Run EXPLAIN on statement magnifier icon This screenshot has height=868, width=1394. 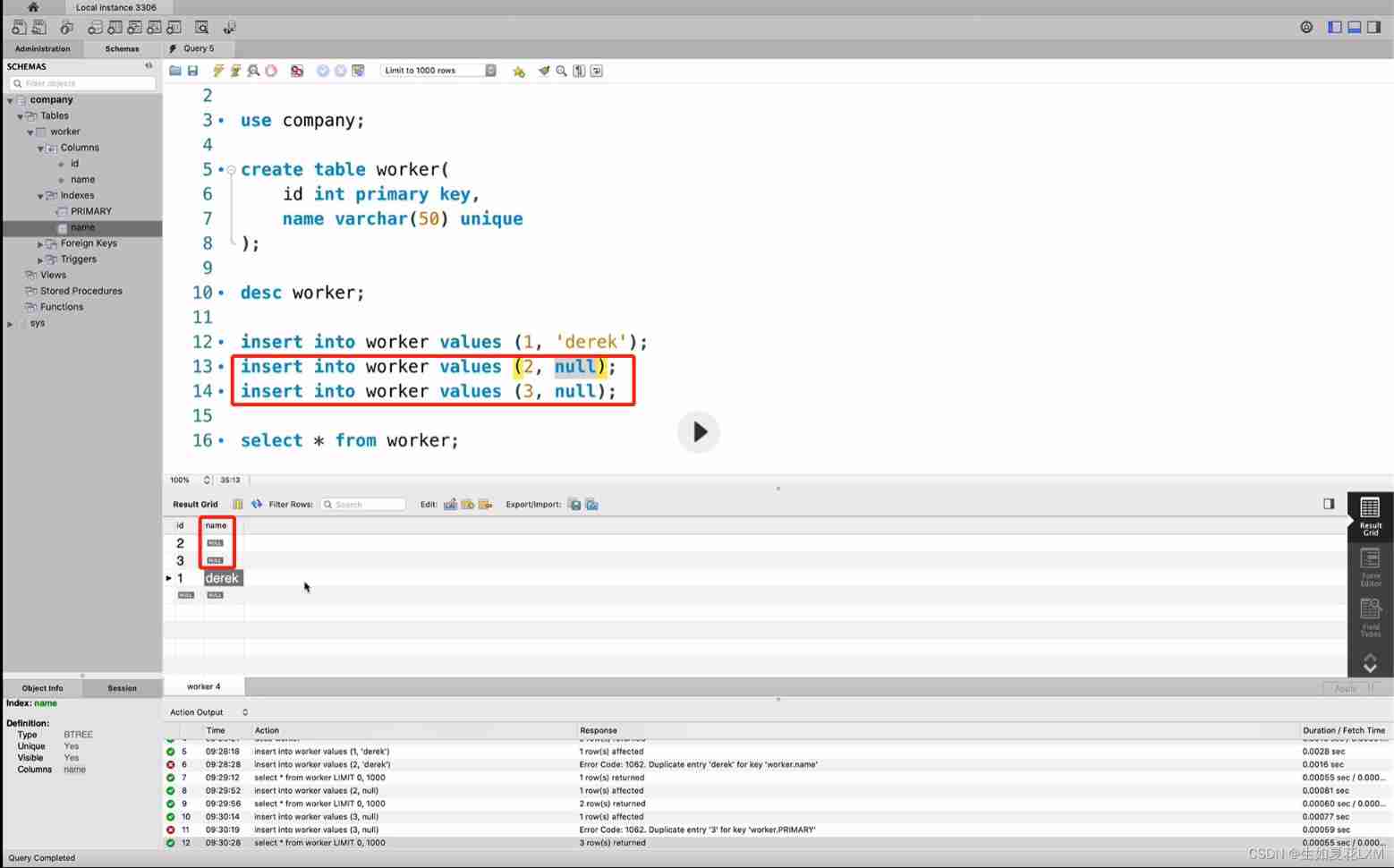253,71
